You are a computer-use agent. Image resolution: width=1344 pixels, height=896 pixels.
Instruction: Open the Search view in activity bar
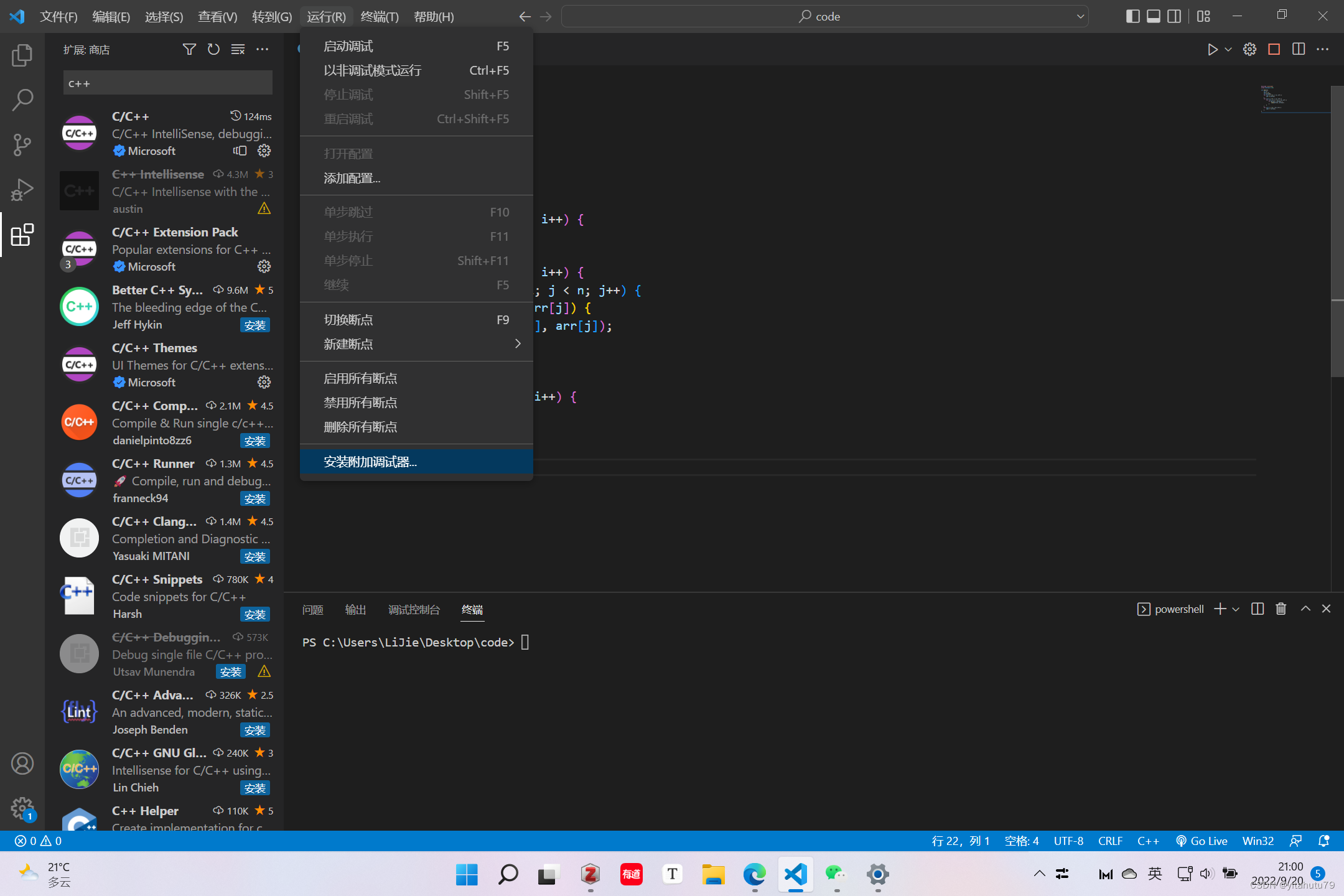pyautogui.click(x=22, y=100)
